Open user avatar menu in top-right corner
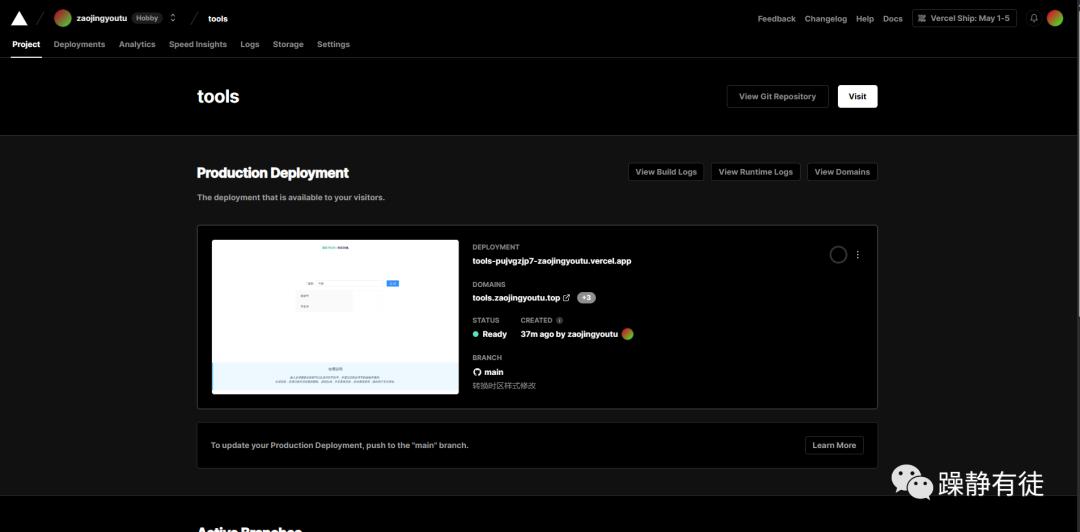The image size is (1080, 532). [1055, 18]
